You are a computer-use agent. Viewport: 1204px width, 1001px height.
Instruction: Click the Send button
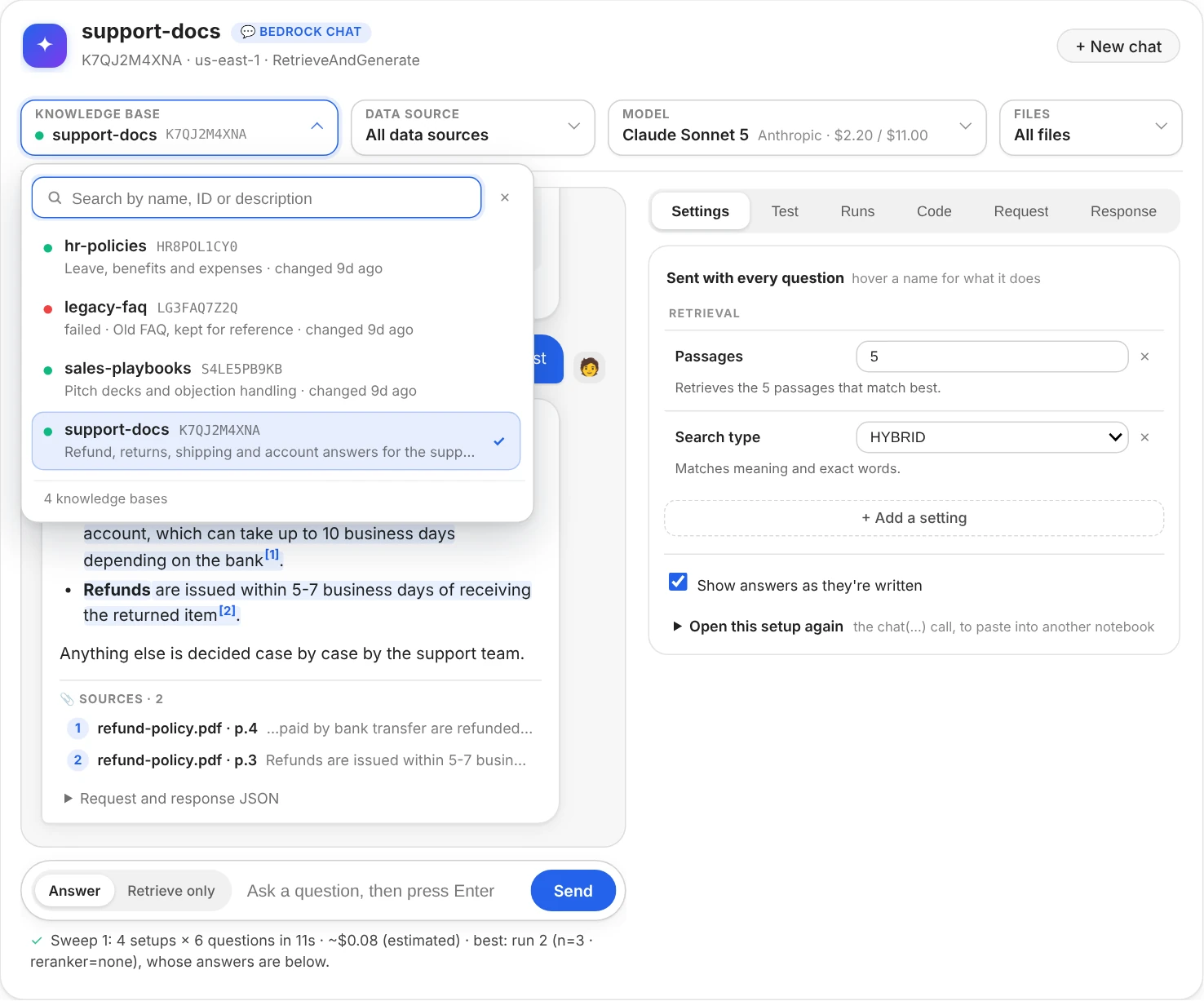click(x=573, y=891)
